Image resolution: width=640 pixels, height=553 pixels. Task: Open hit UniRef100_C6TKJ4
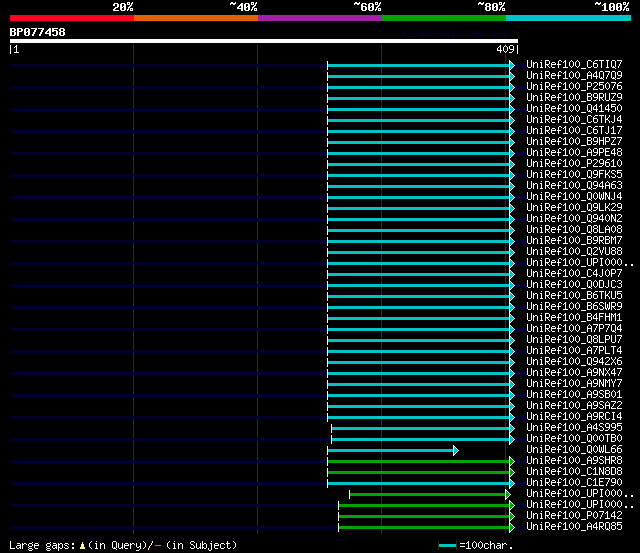click(x=574, y=120)
